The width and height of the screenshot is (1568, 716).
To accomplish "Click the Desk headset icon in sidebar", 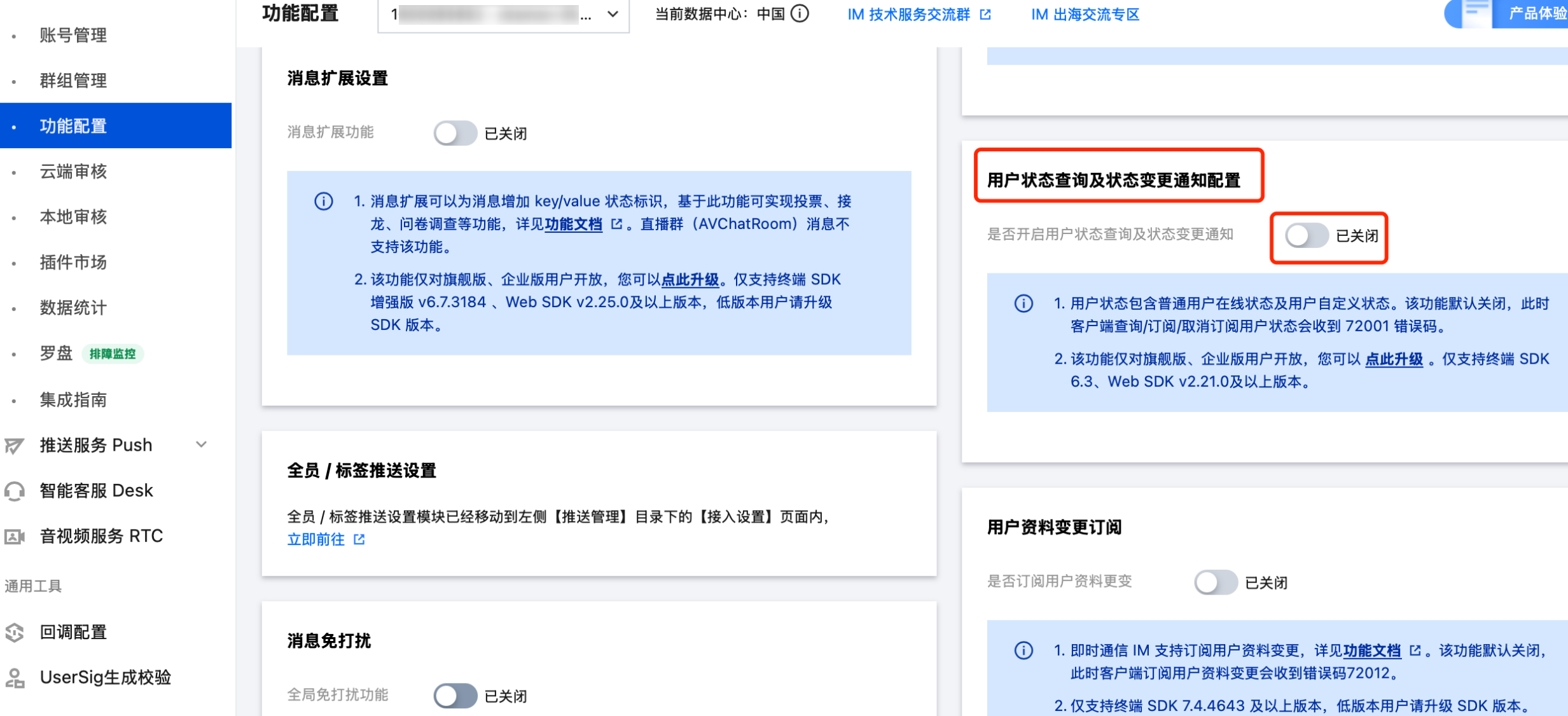I will click(x=14, y=491).
